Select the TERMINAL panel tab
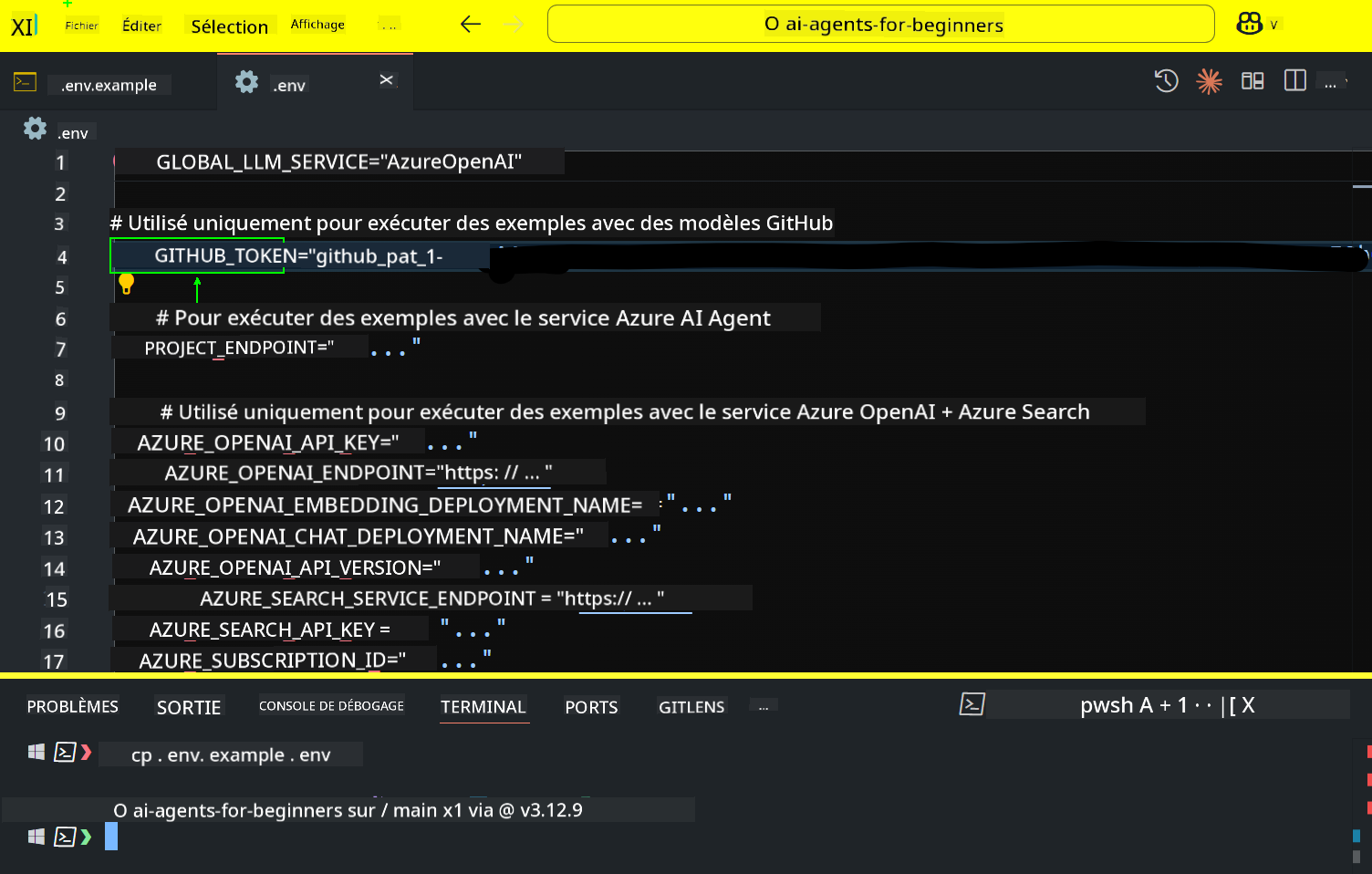This screenshot has width=1372, height=874. click(483, 707)
